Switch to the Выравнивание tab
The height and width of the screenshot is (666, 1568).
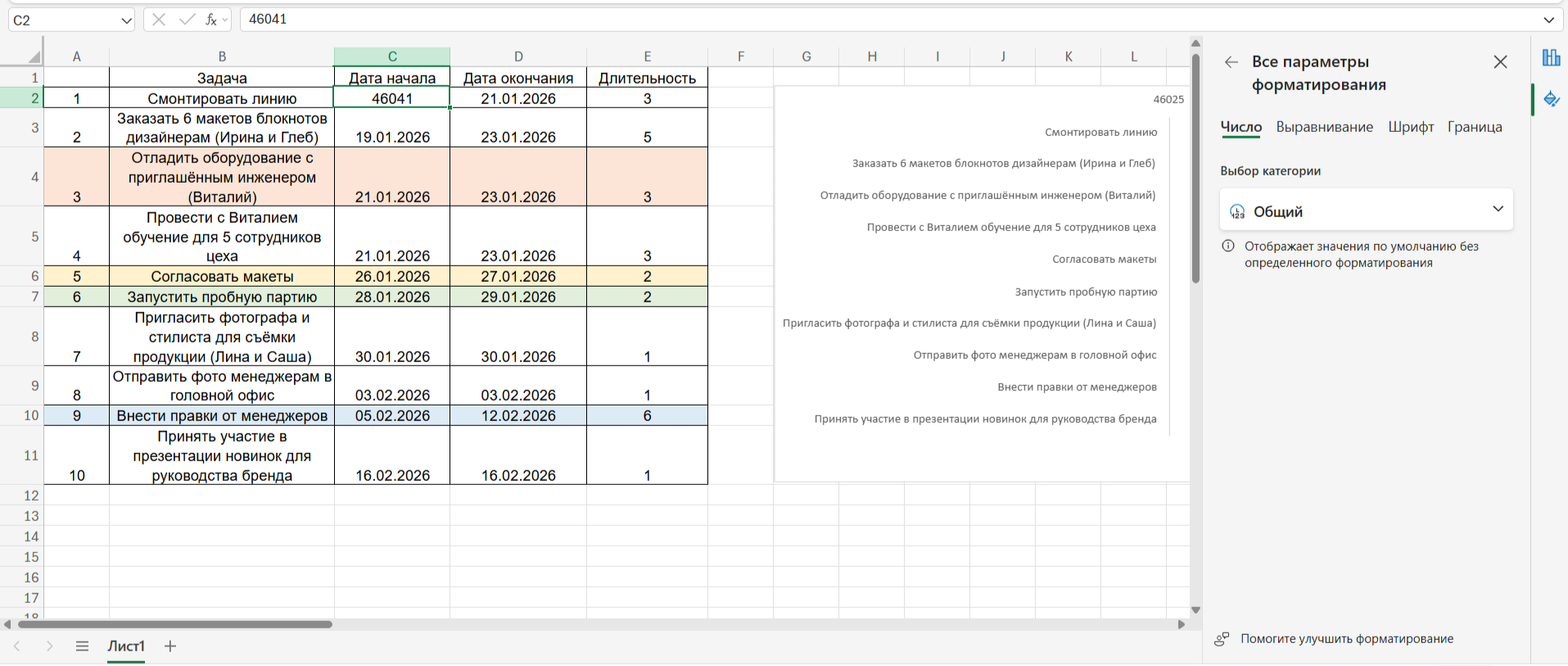coord(1324,127)
